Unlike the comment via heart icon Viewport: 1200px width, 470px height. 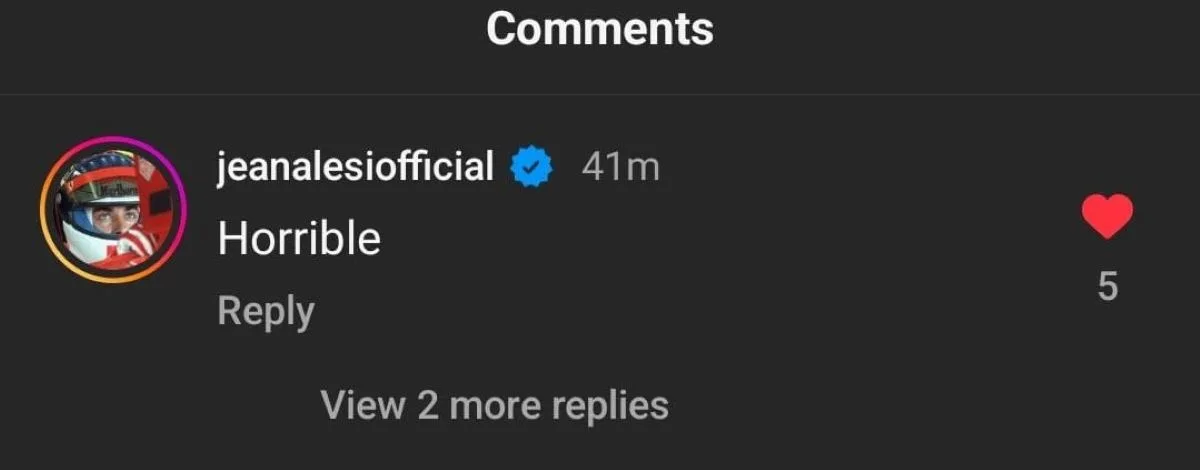point(1107,217)
